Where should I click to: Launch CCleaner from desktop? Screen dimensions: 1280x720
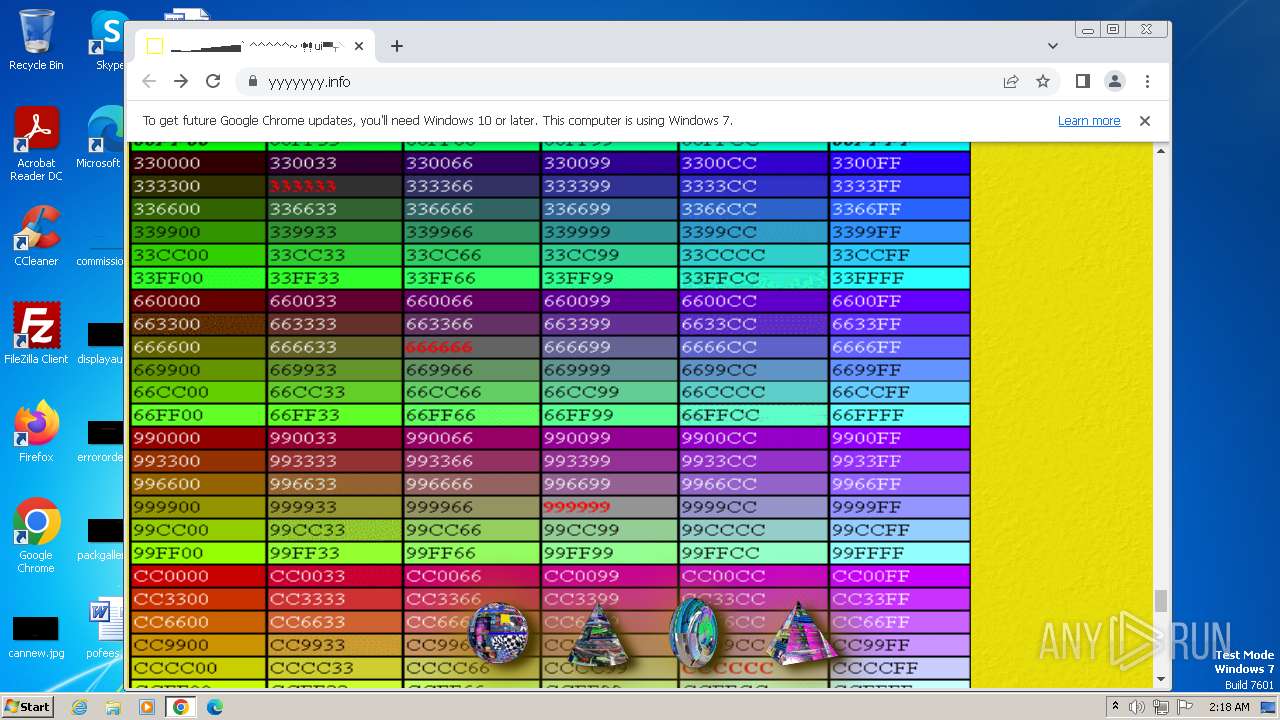click(x=36, y=237)
